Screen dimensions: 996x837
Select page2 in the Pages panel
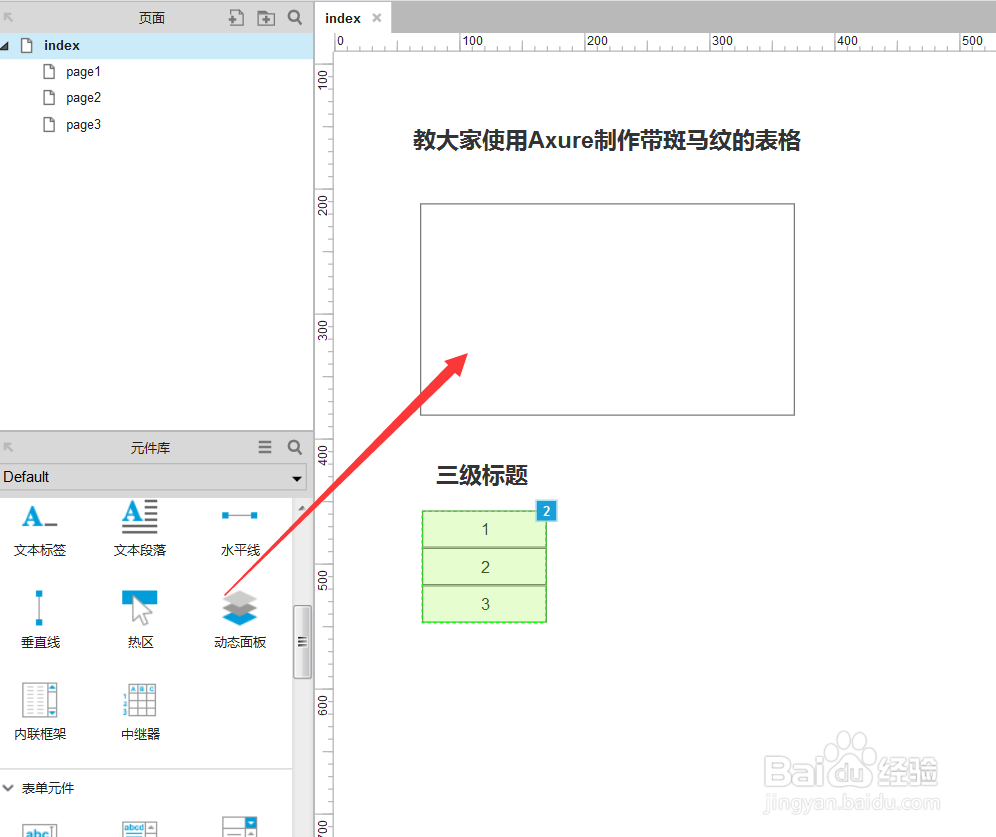pos(83,97)
